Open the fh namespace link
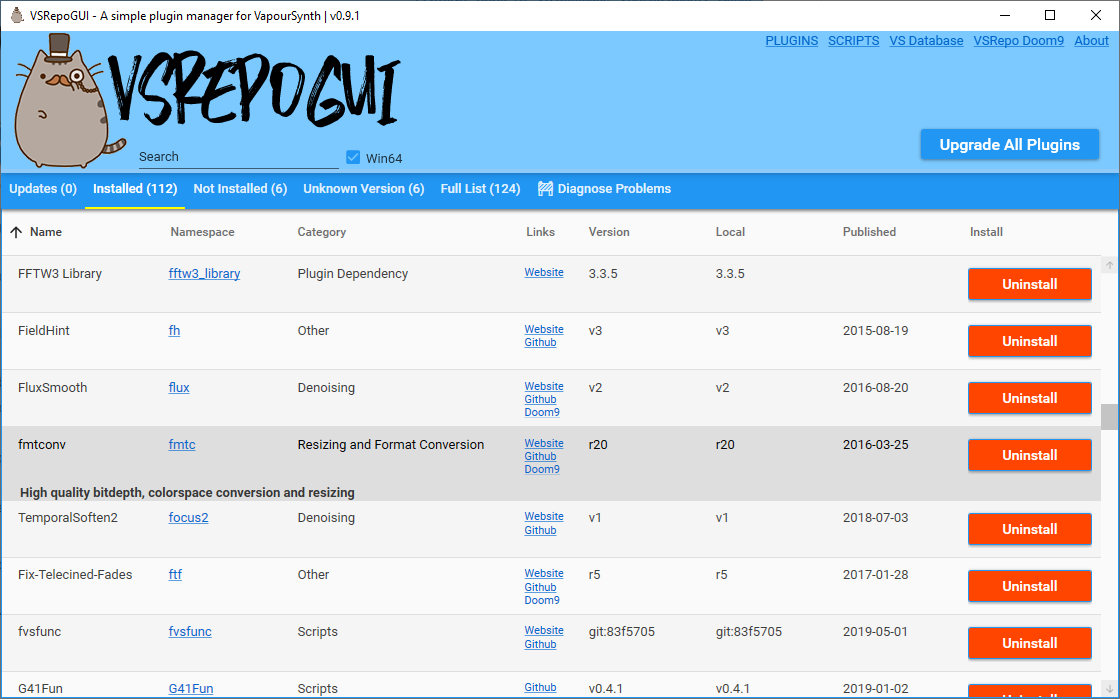1120x699 pixels. (x=174, y=331)
